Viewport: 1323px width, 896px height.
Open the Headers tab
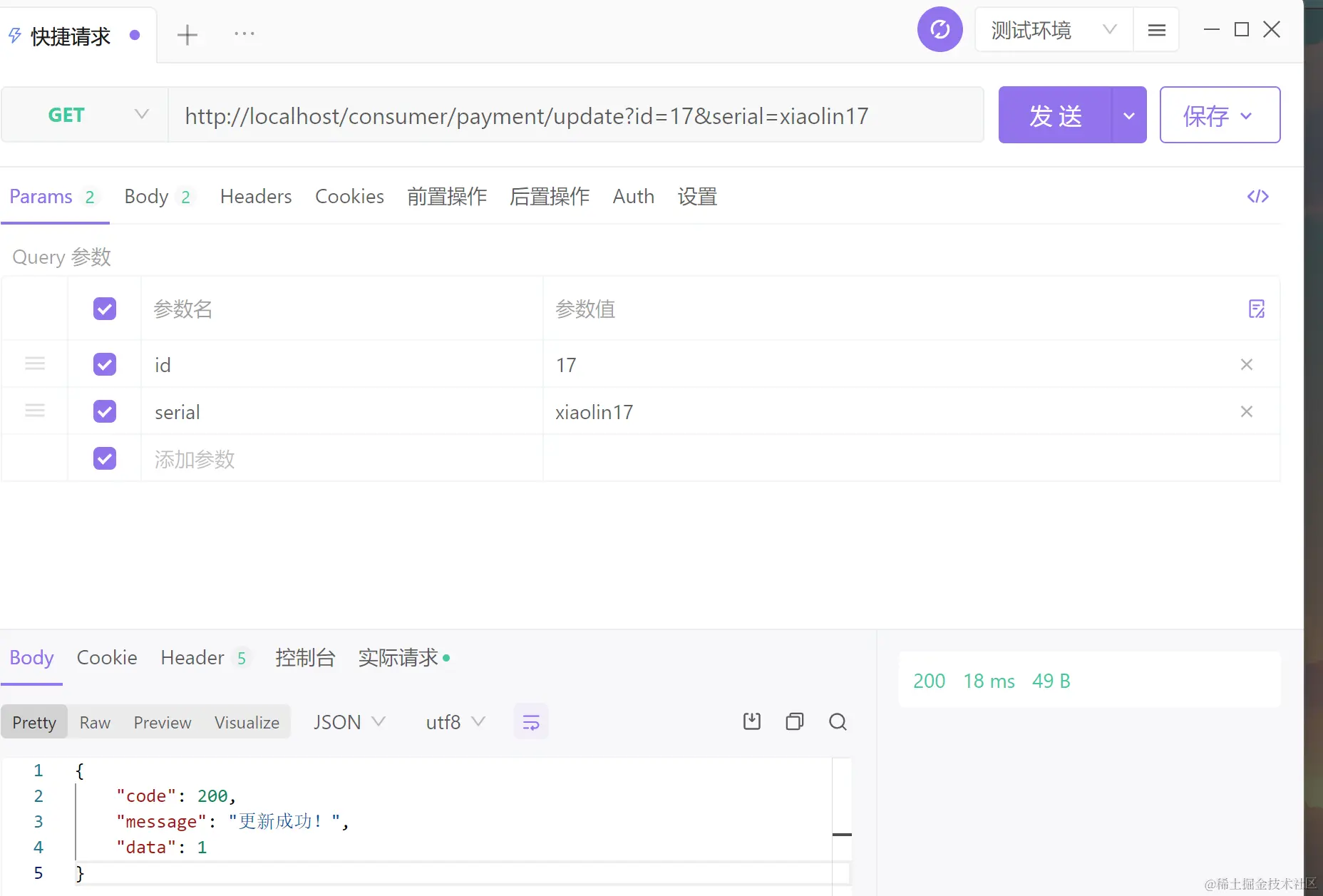tap(256, 197)
